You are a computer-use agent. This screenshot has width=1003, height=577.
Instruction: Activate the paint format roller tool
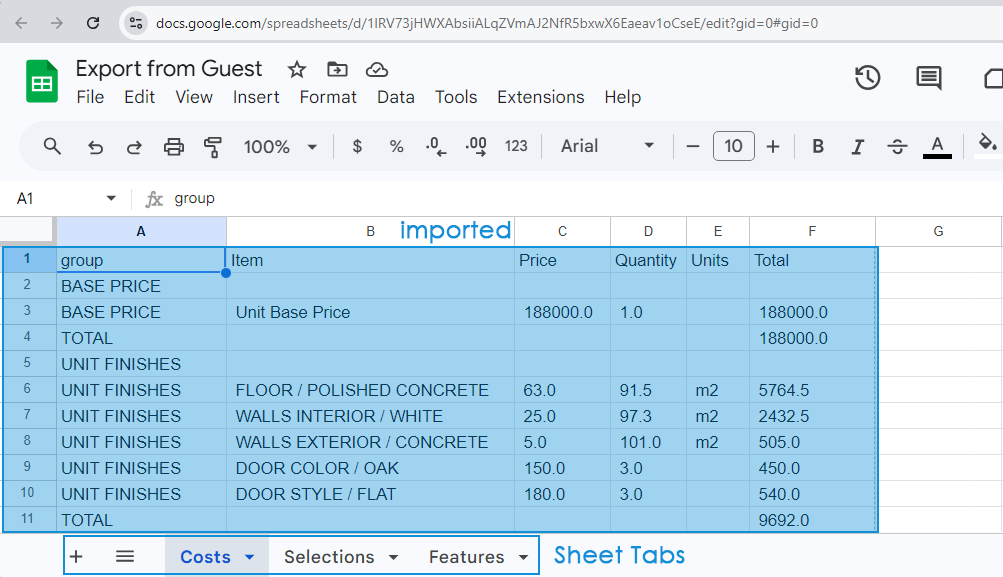point(212,147)
